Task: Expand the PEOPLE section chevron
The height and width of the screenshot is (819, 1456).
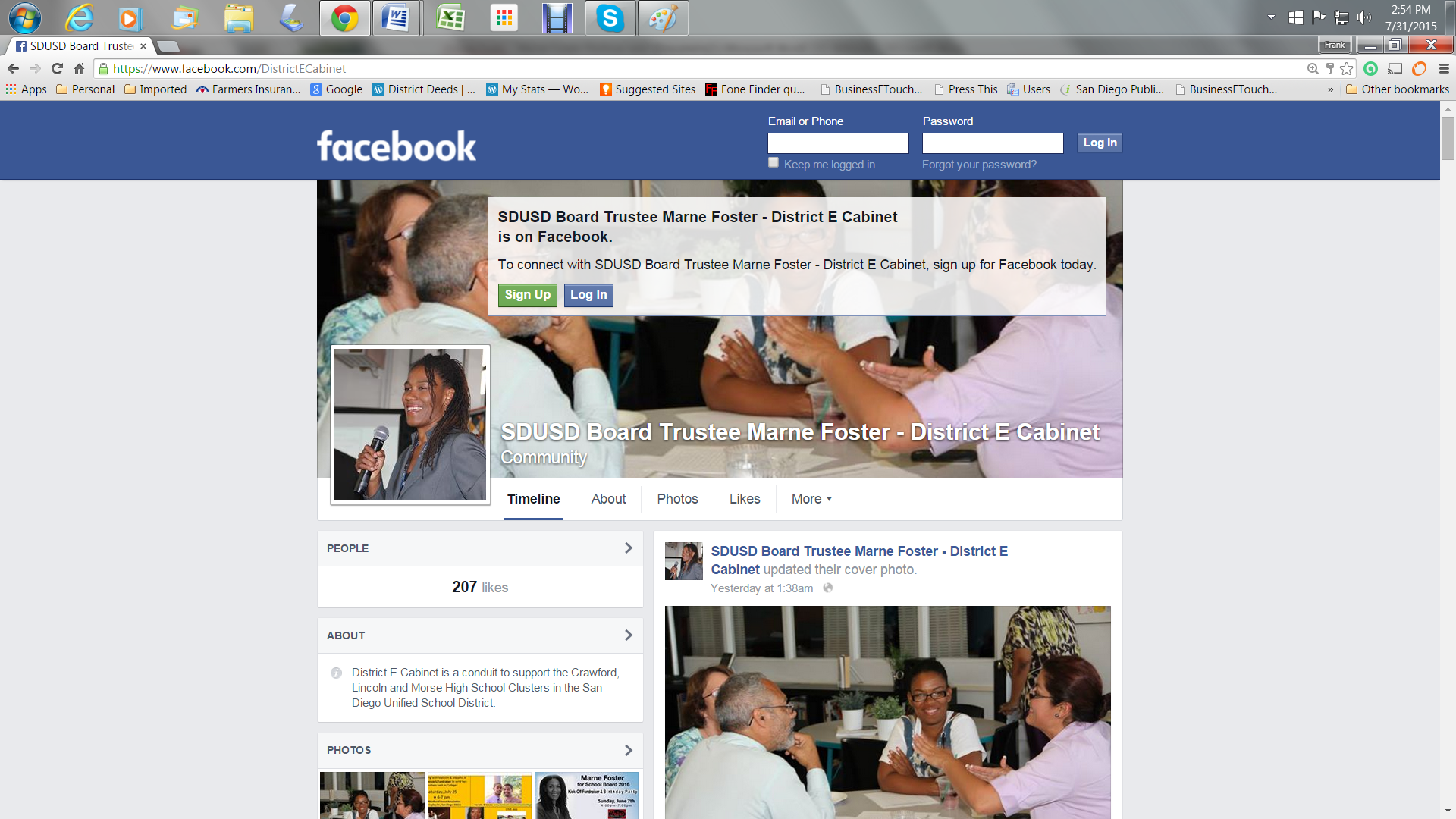Action: click(628, 548)
